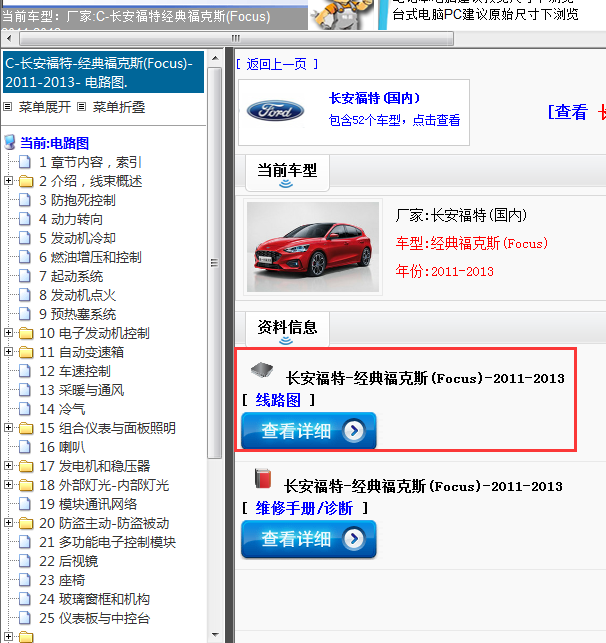Click the folder icon for 18 外部灯光-内部灯光

[26, 485]
